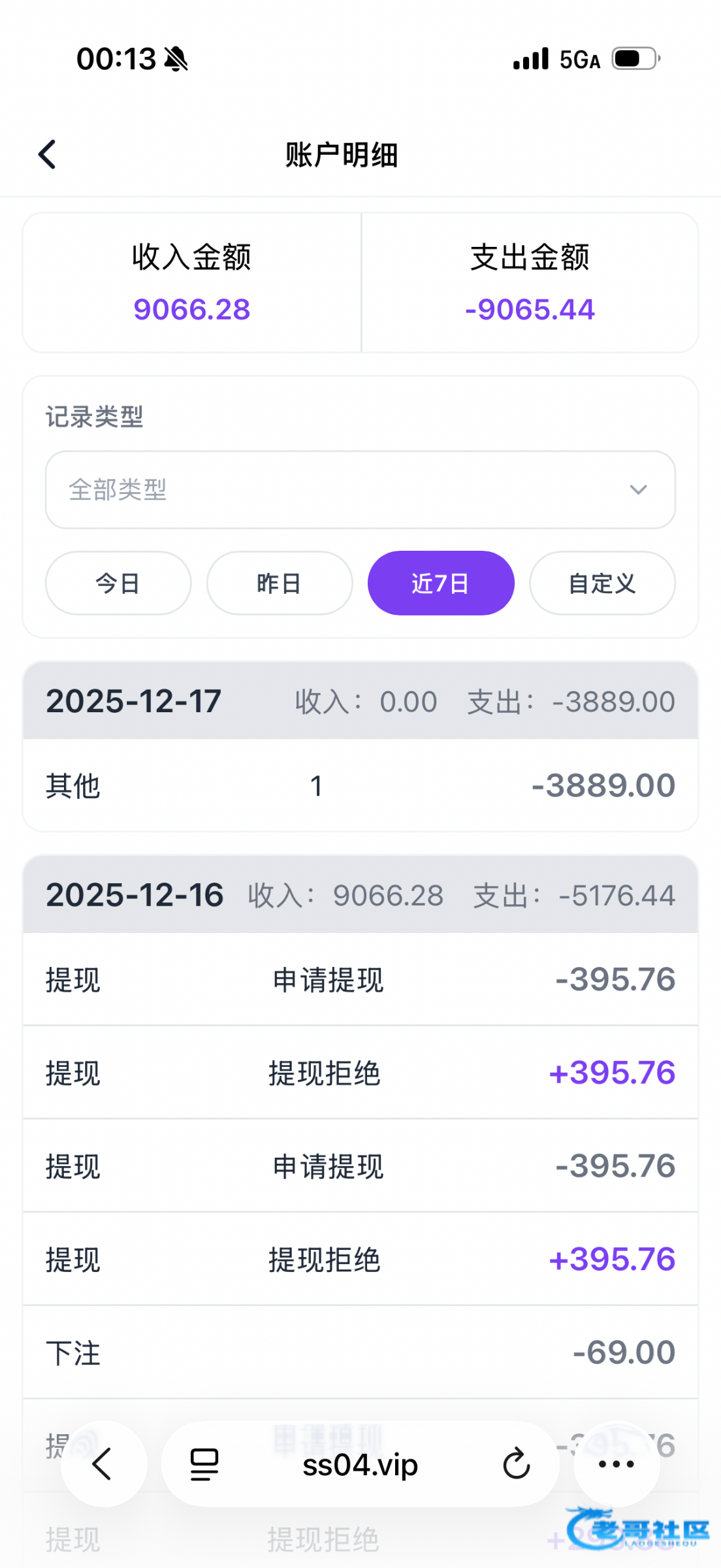Choose the 自定义 custom date range
The image size is (721, 1568).
click(602, 583)
